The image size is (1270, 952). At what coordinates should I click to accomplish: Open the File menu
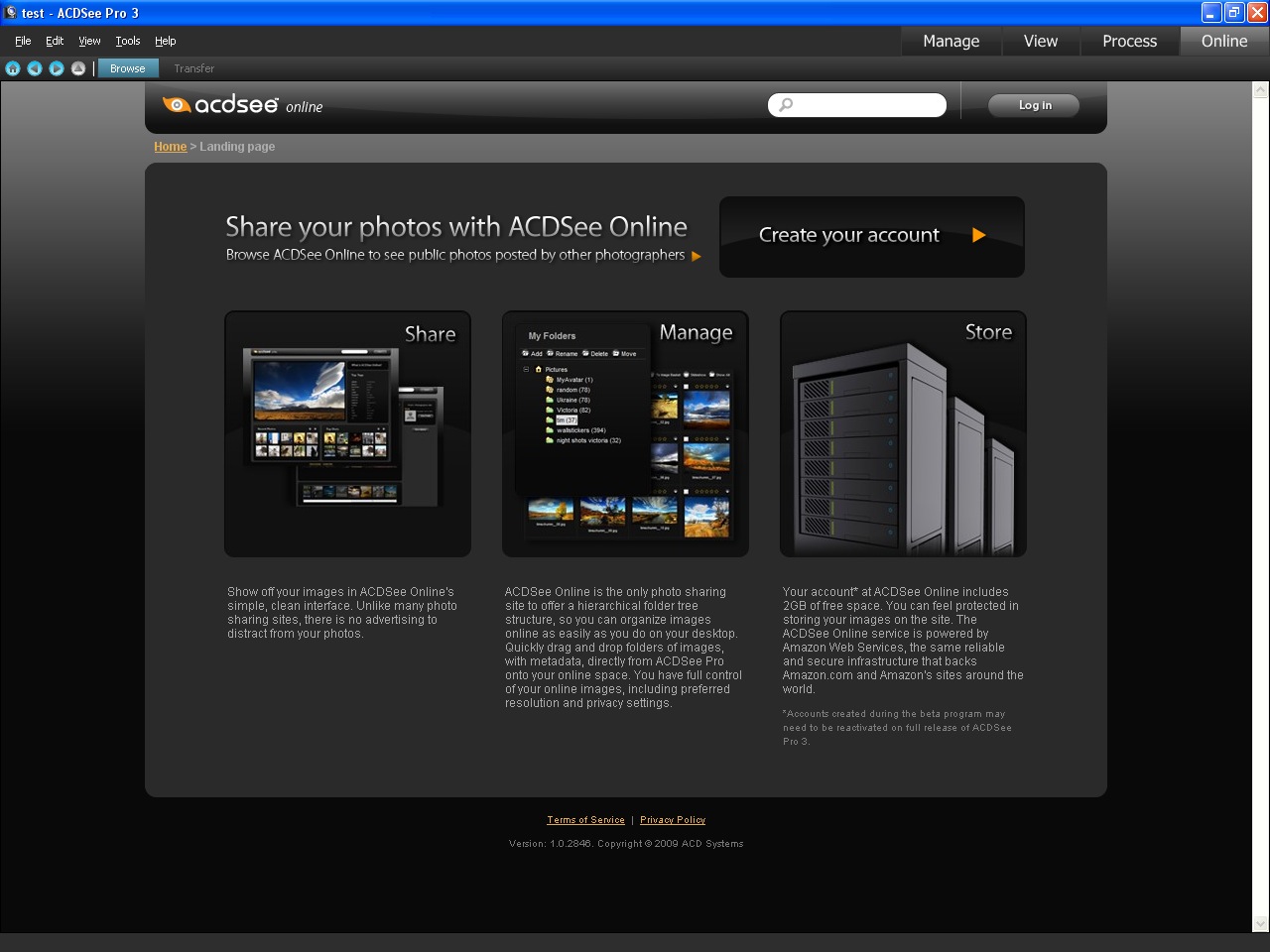click(x=22, y=41)
